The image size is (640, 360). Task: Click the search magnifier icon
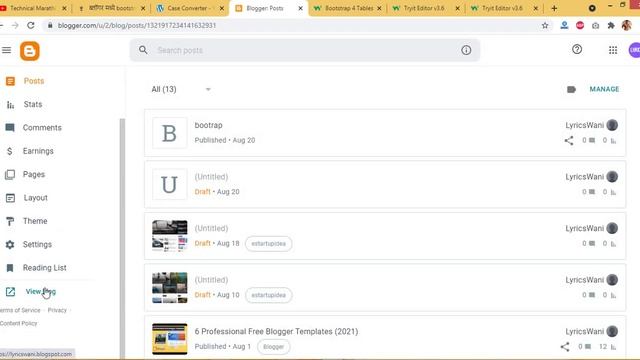[x=143, y=50]
